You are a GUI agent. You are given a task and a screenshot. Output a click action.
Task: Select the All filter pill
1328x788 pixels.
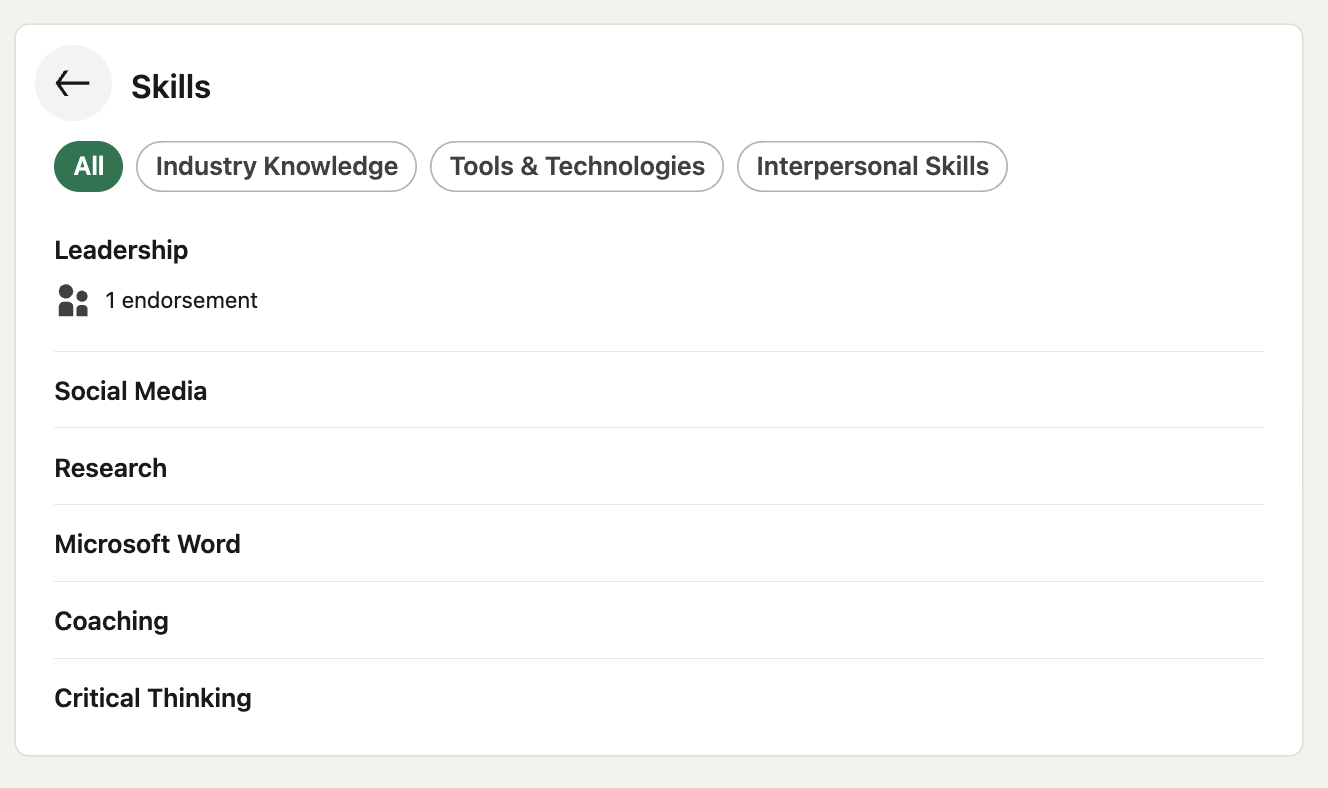(88, 166)
